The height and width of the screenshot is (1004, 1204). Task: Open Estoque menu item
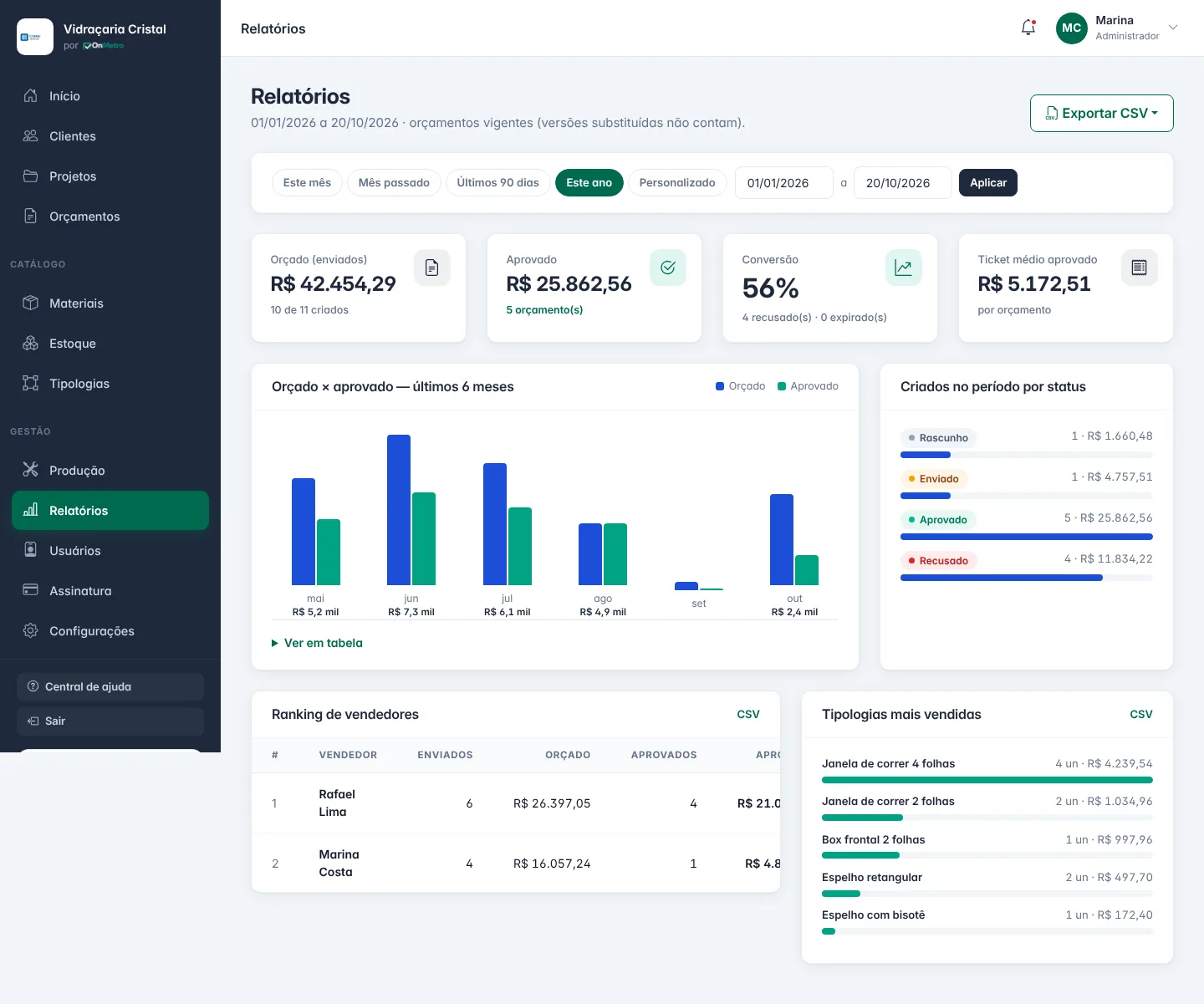pos(110,343)
